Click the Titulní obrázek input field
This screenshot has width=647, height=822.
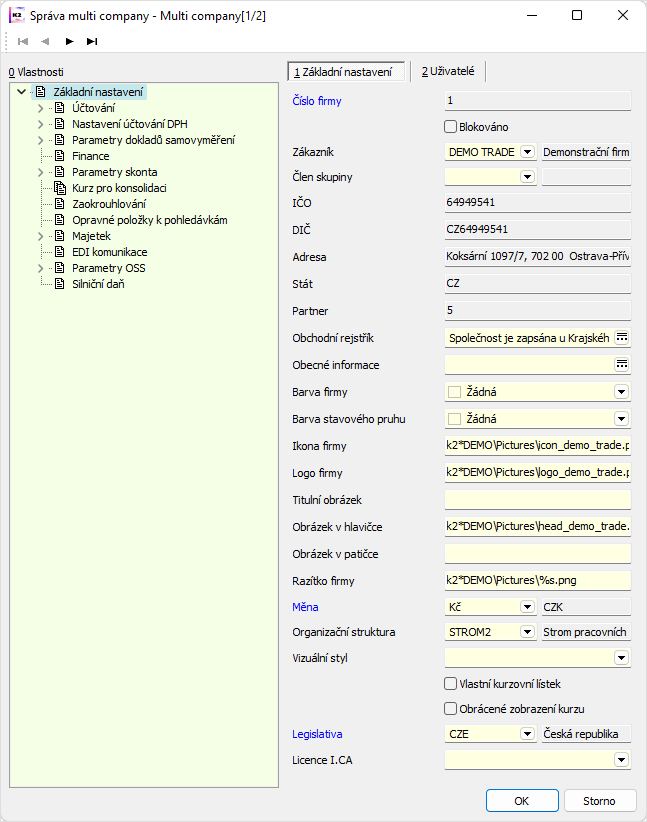pos(537,500)
